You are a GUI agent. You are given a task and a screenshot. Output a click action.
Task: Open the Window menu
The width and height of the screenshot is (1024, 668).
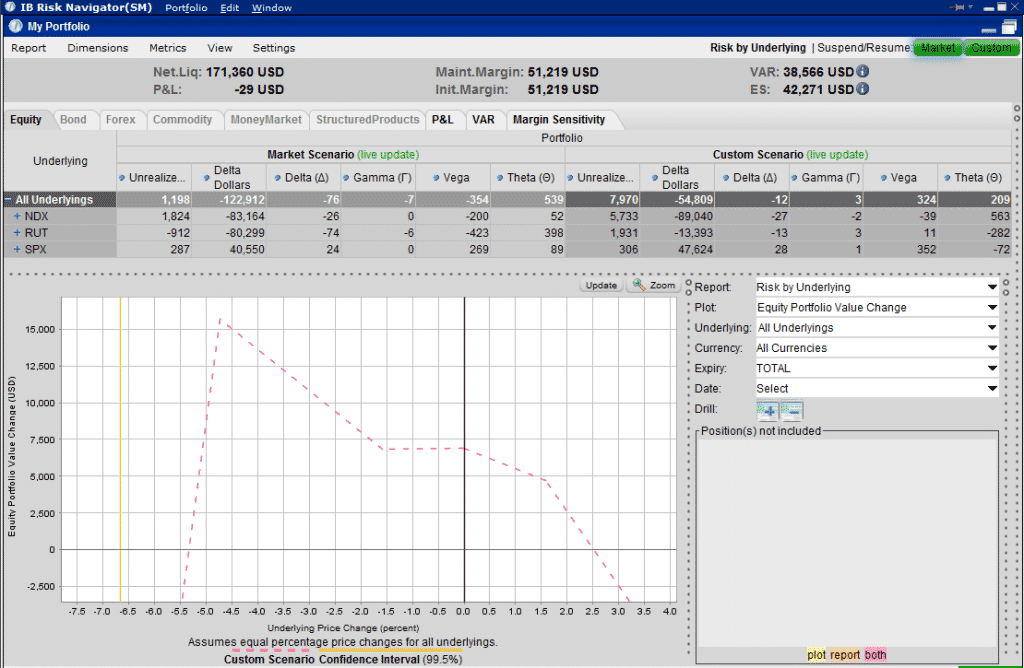[x=272, y=8]
